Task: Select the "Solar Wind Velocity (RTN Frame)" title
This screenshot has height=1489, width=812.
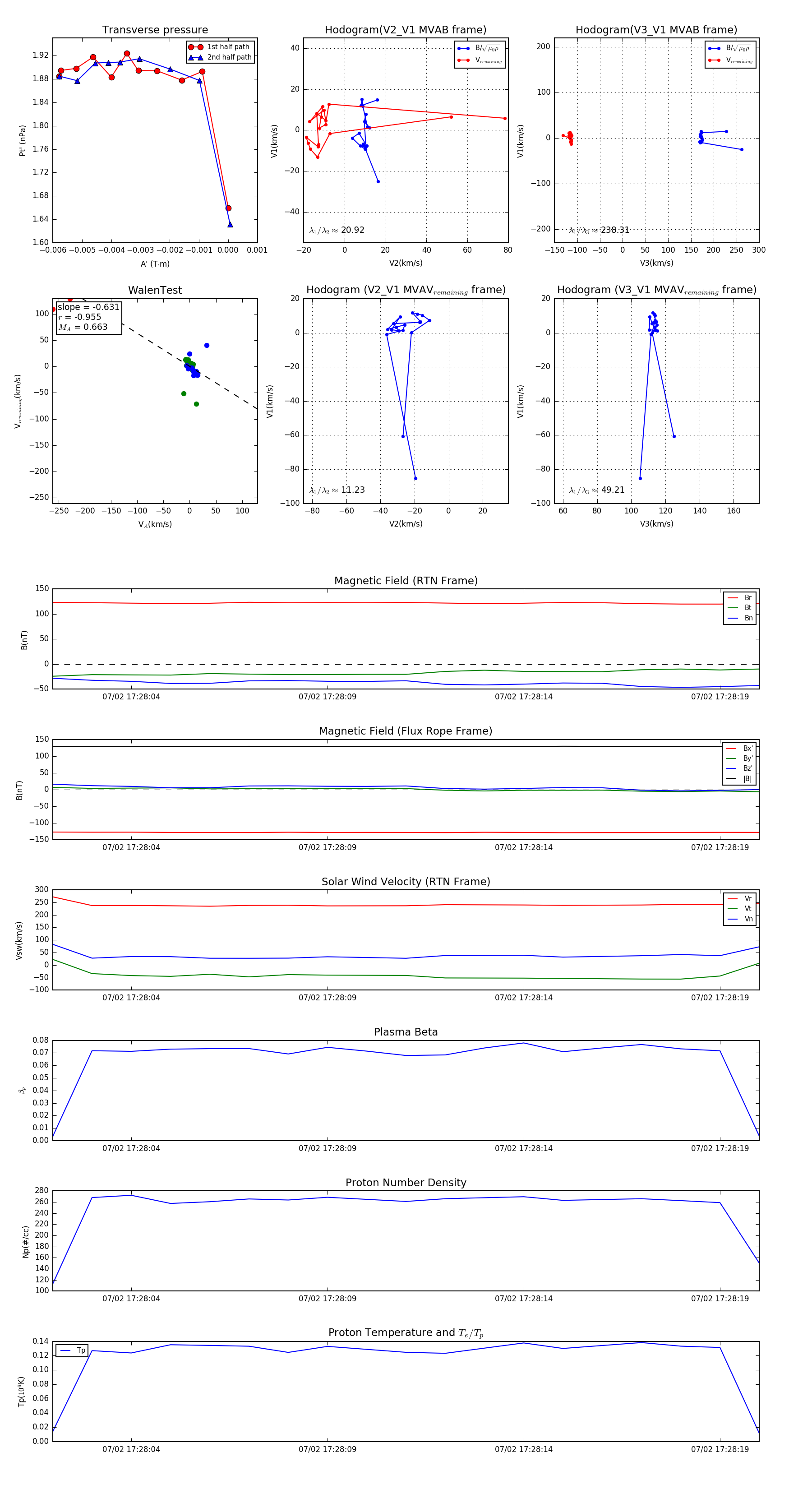Action: click(406, 882)
